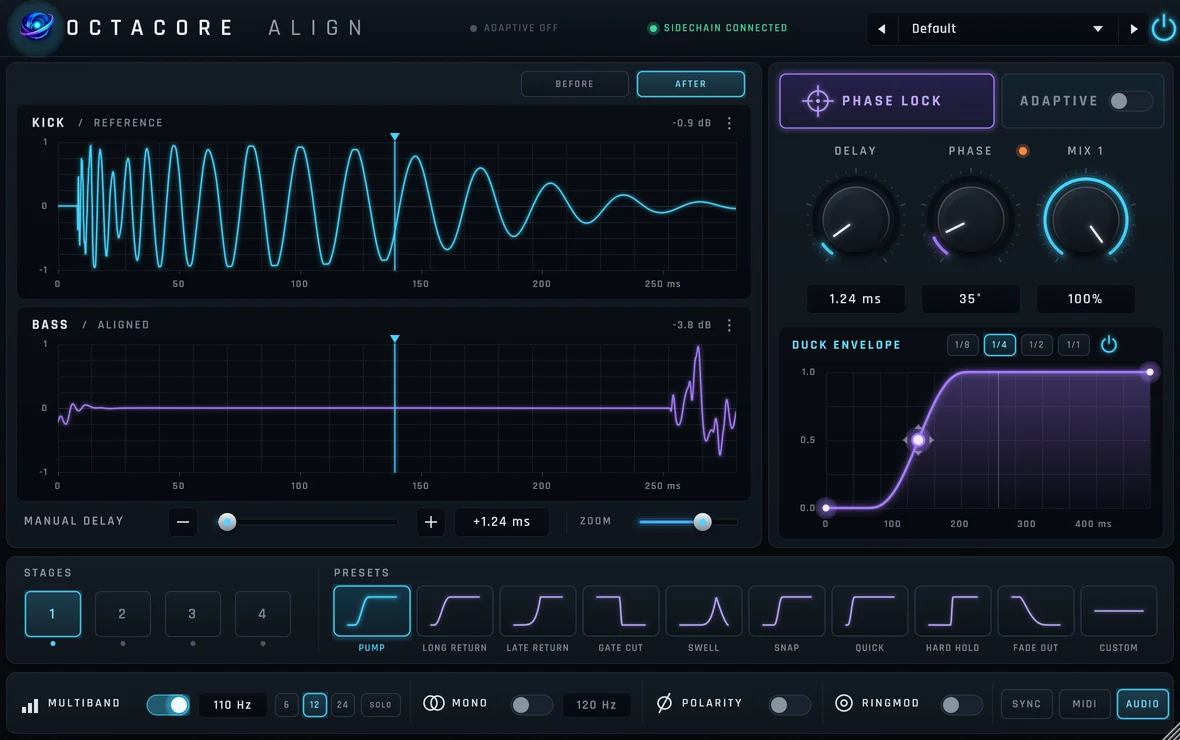
Task: Click the Multiband bars icon
Action: 30,705
